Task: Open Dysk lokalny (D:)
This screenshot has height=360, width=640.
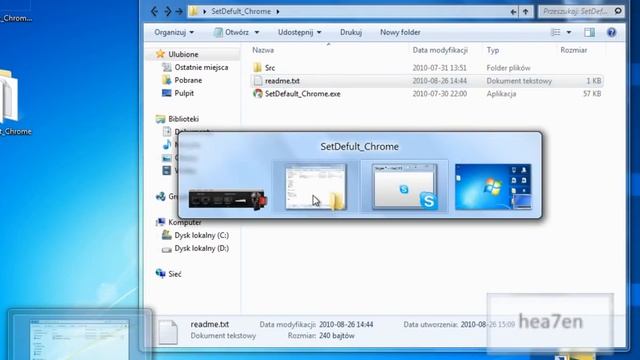Action: pyautogui.click(x=202, y=248)
